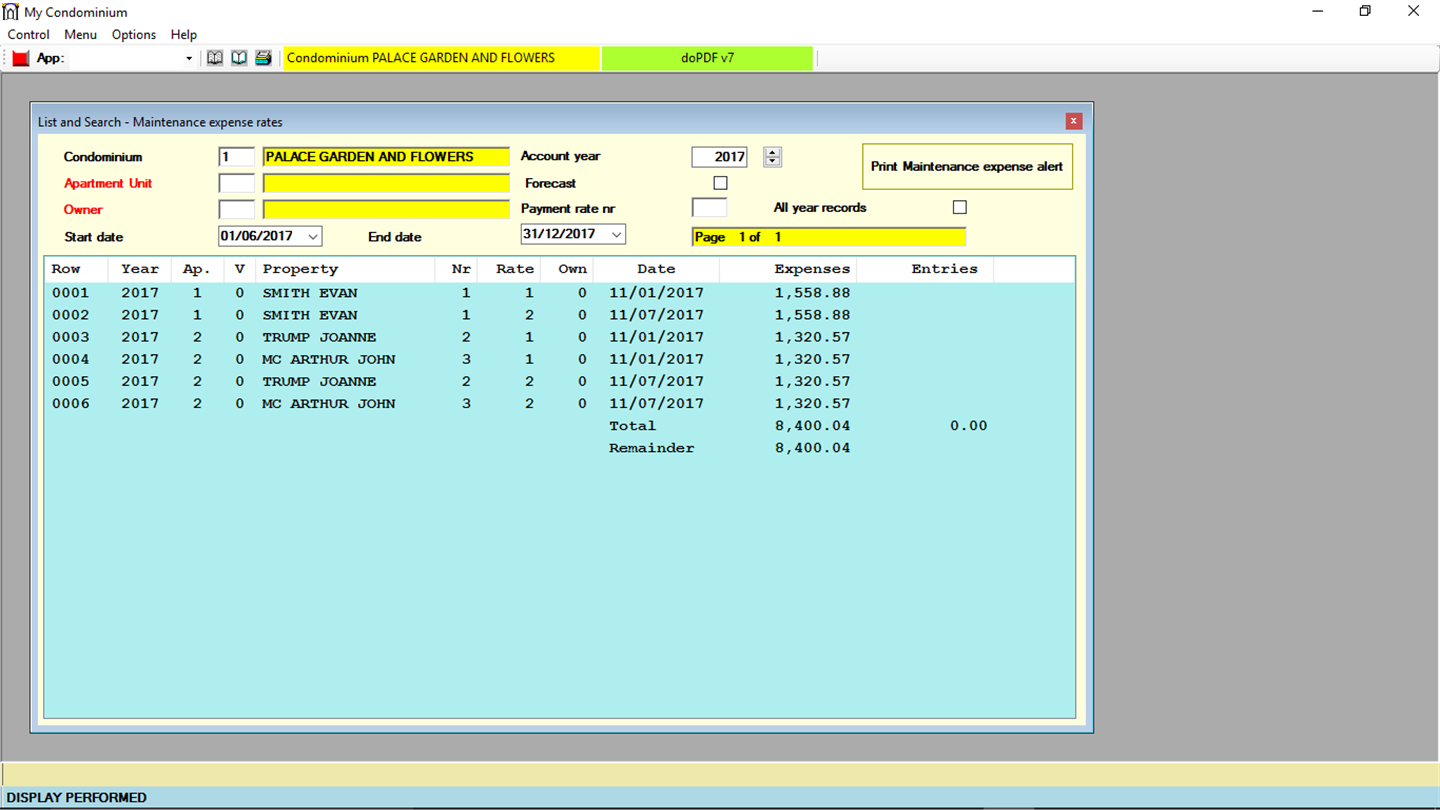
Task: Click the Payment rate nr input field
Action: [x=709, y=208]
